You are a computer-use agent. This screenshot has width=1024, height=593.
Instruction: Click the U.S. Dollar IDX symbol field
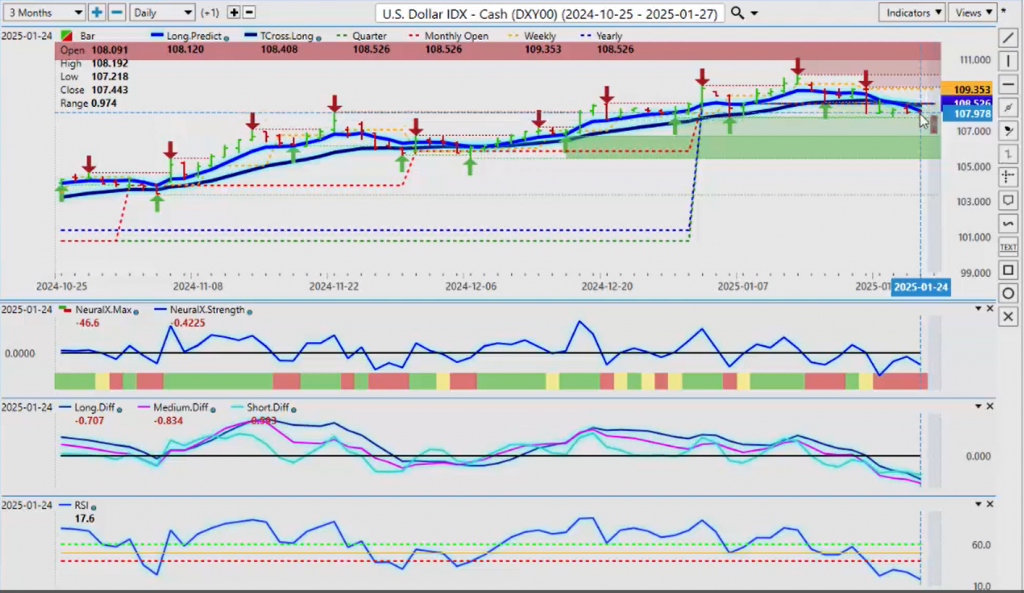(x=551, y=12)
